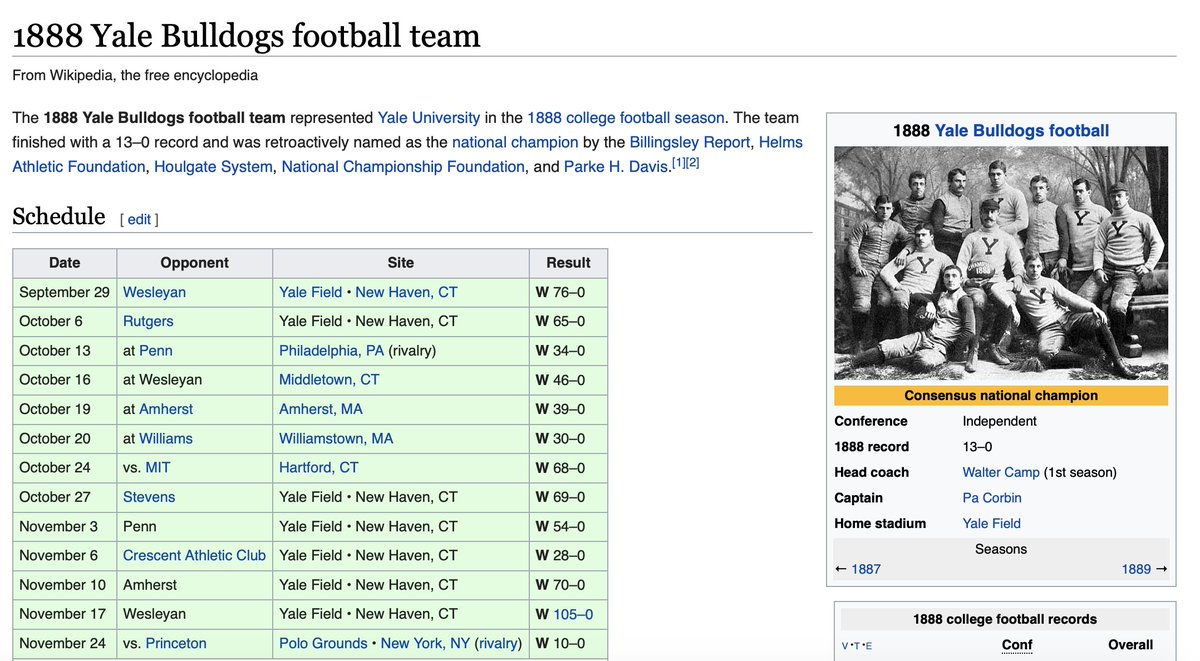Click the 'Consensus national champion' banner
Image resolution: width=1200 pixels, height=661 pixels.
pyautogui.click(x=1001, y=395)
